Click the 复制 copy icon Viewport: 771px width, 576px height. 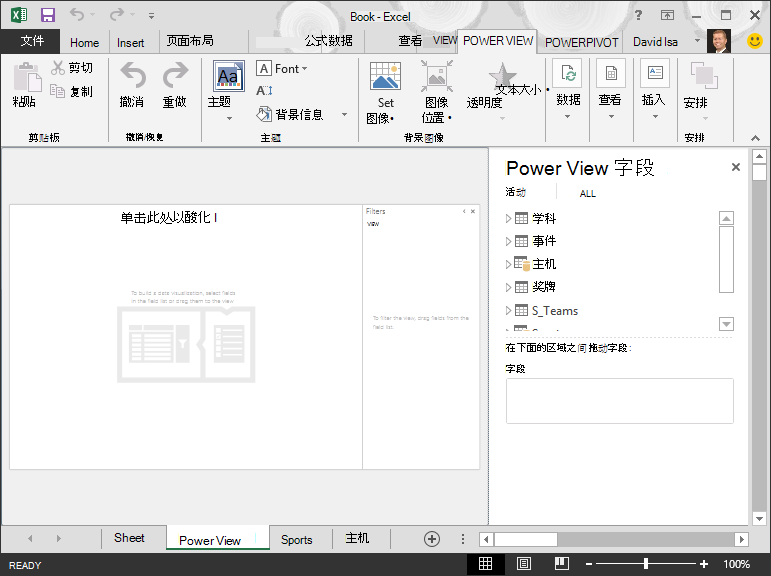pyautogui.click(x=58, y=91)
